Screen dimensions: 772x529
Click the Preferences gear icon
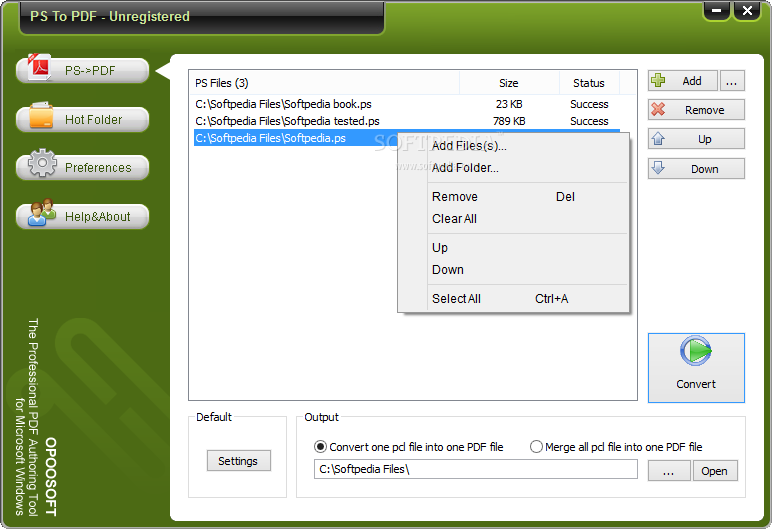point(42,163)
